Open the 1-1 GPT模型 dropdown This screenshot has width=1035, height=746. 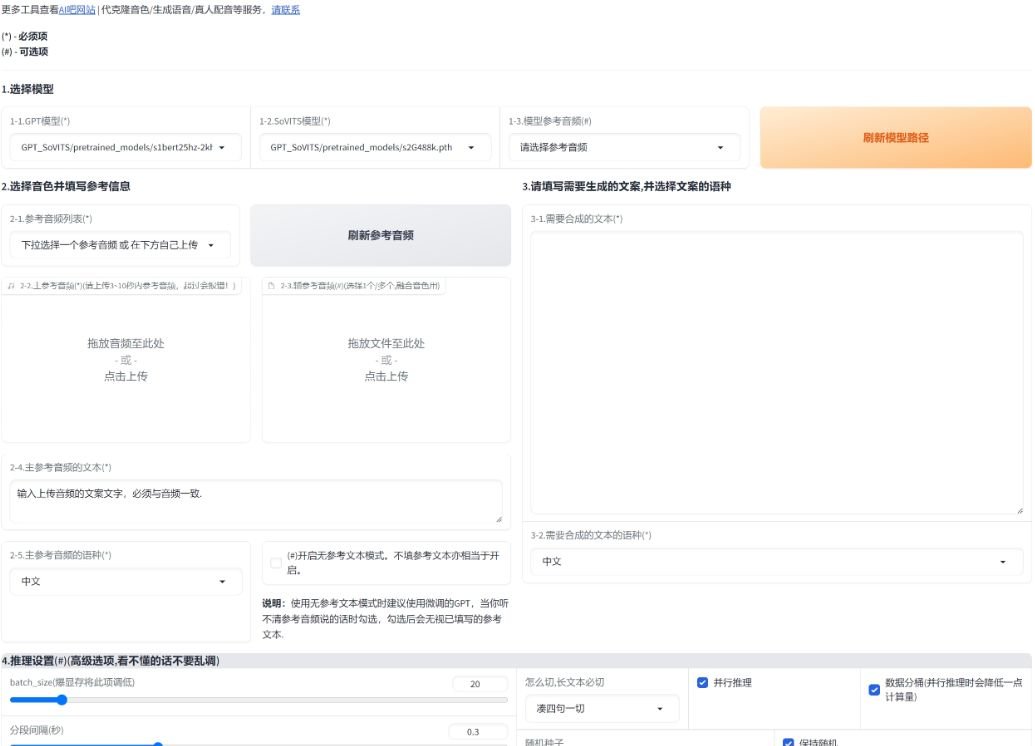pos(125,147)
